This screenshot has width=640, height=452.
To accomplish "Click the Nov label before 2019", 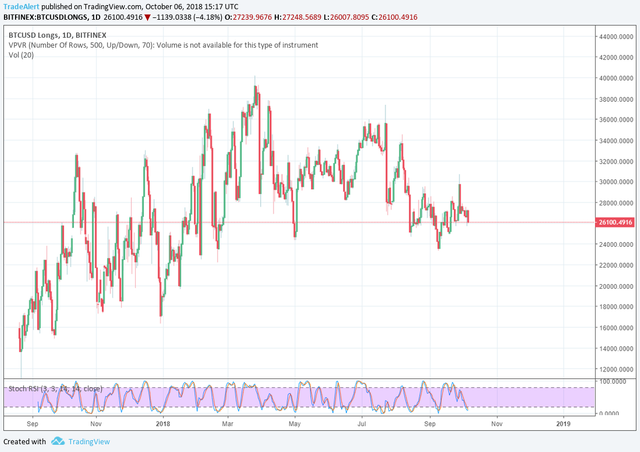I will point(497,424).
